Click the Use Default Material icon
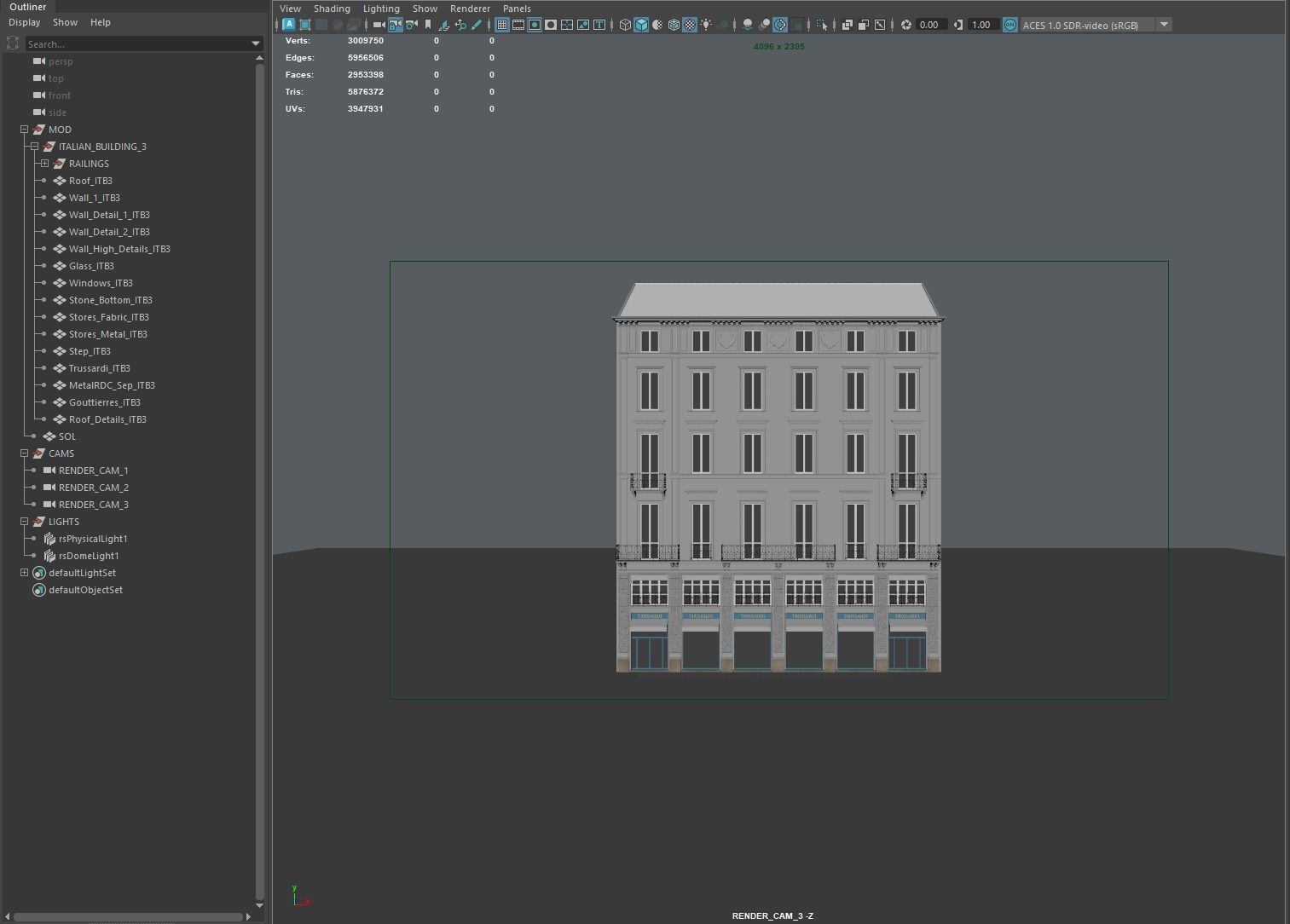The height and width of the screenshot is (924, 1290). pos(657,25)
